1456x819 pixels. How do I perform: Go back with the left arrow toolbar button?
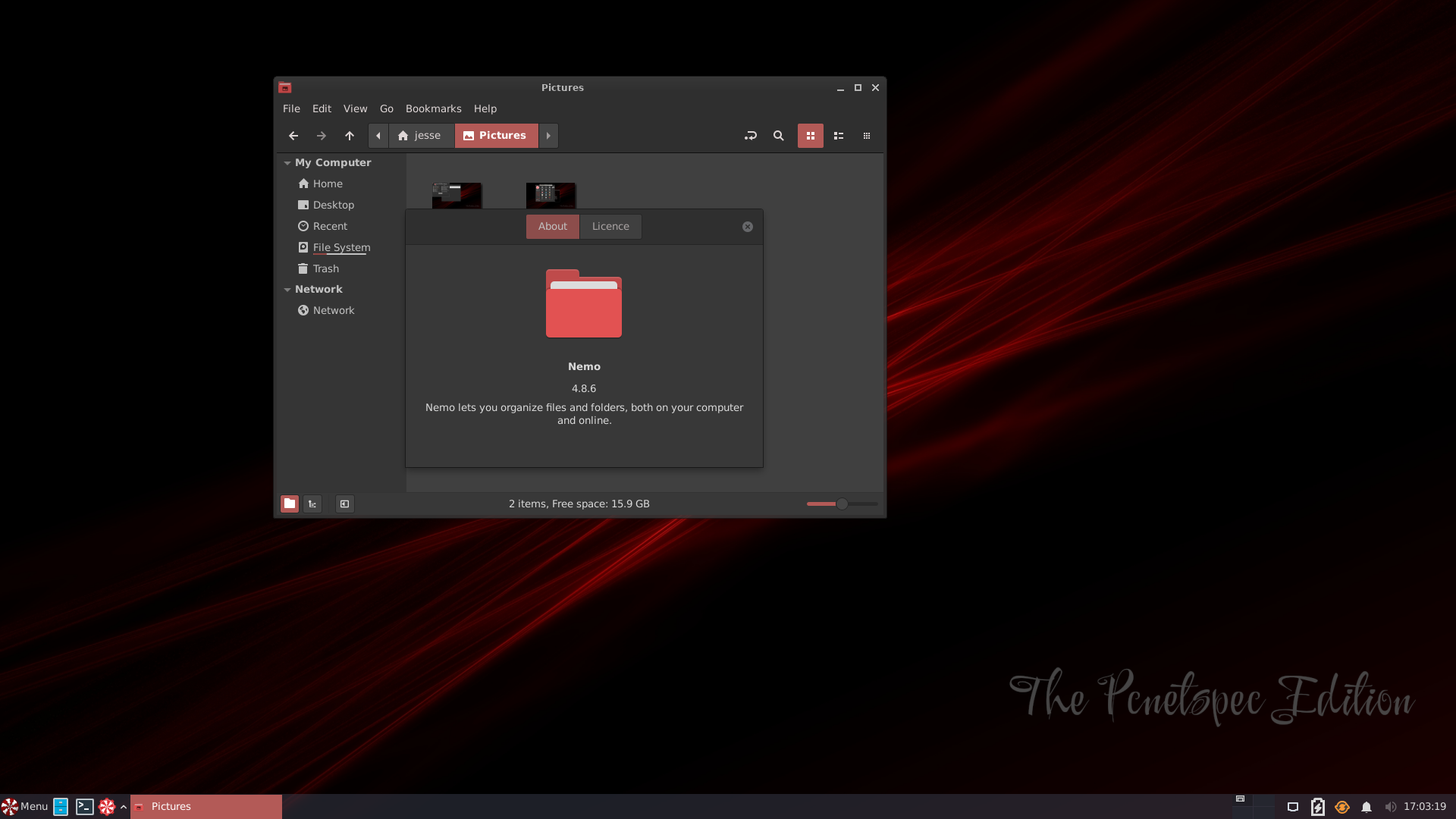coord(293,136)
